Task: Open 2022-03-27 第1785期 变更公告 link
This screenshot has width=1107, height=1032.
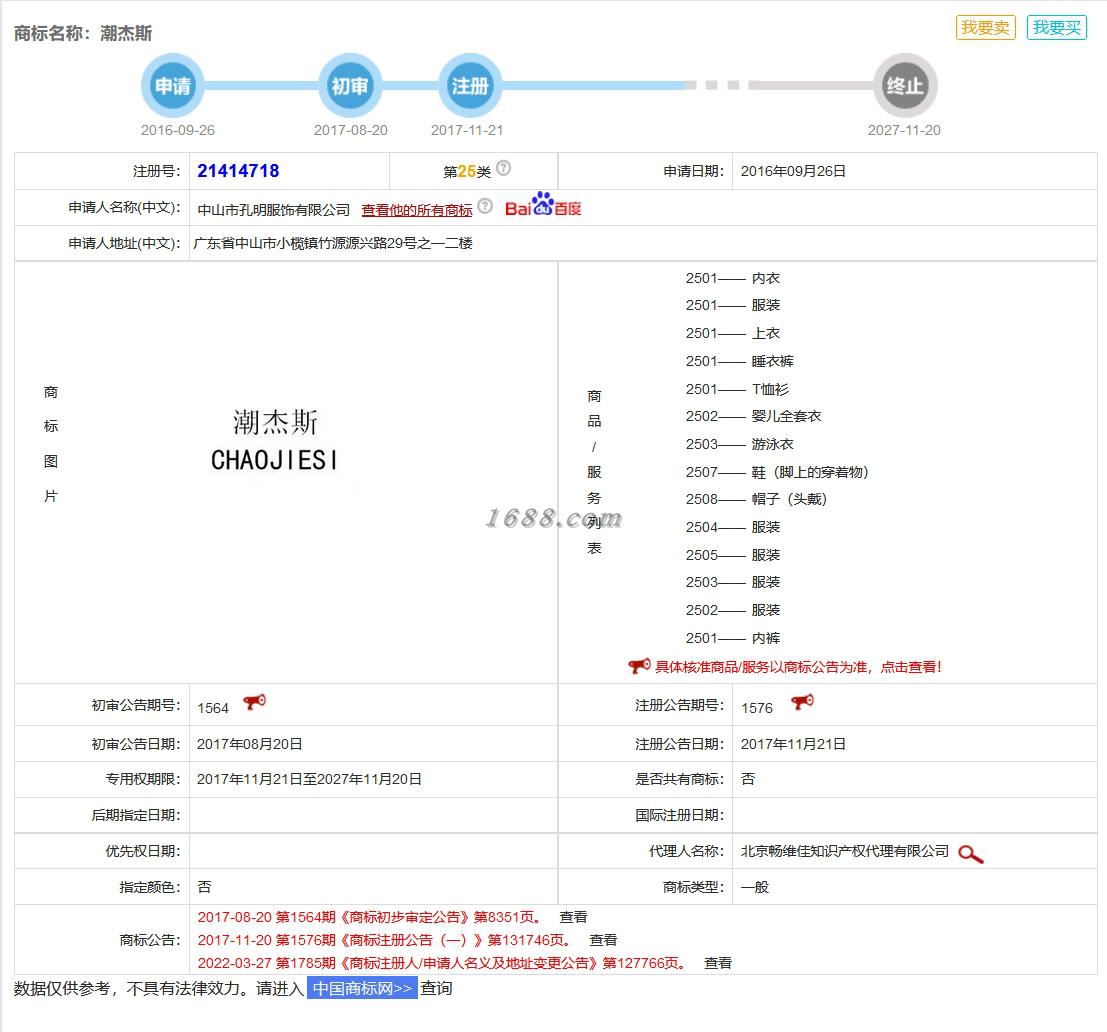Action: [441, 963]
